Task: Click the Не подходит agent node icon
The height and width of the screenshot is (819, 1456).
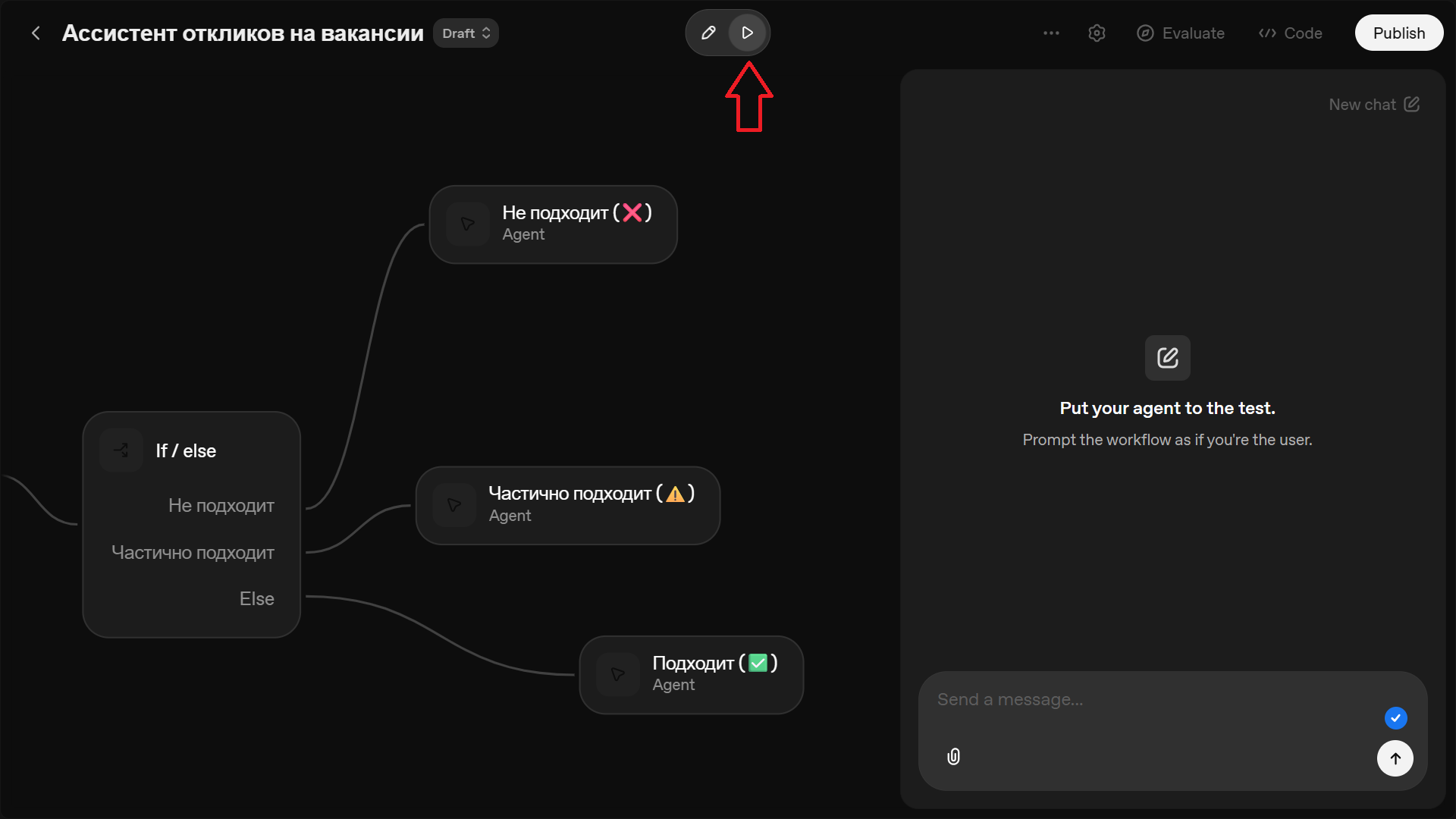Action: [x=467, y=224]
